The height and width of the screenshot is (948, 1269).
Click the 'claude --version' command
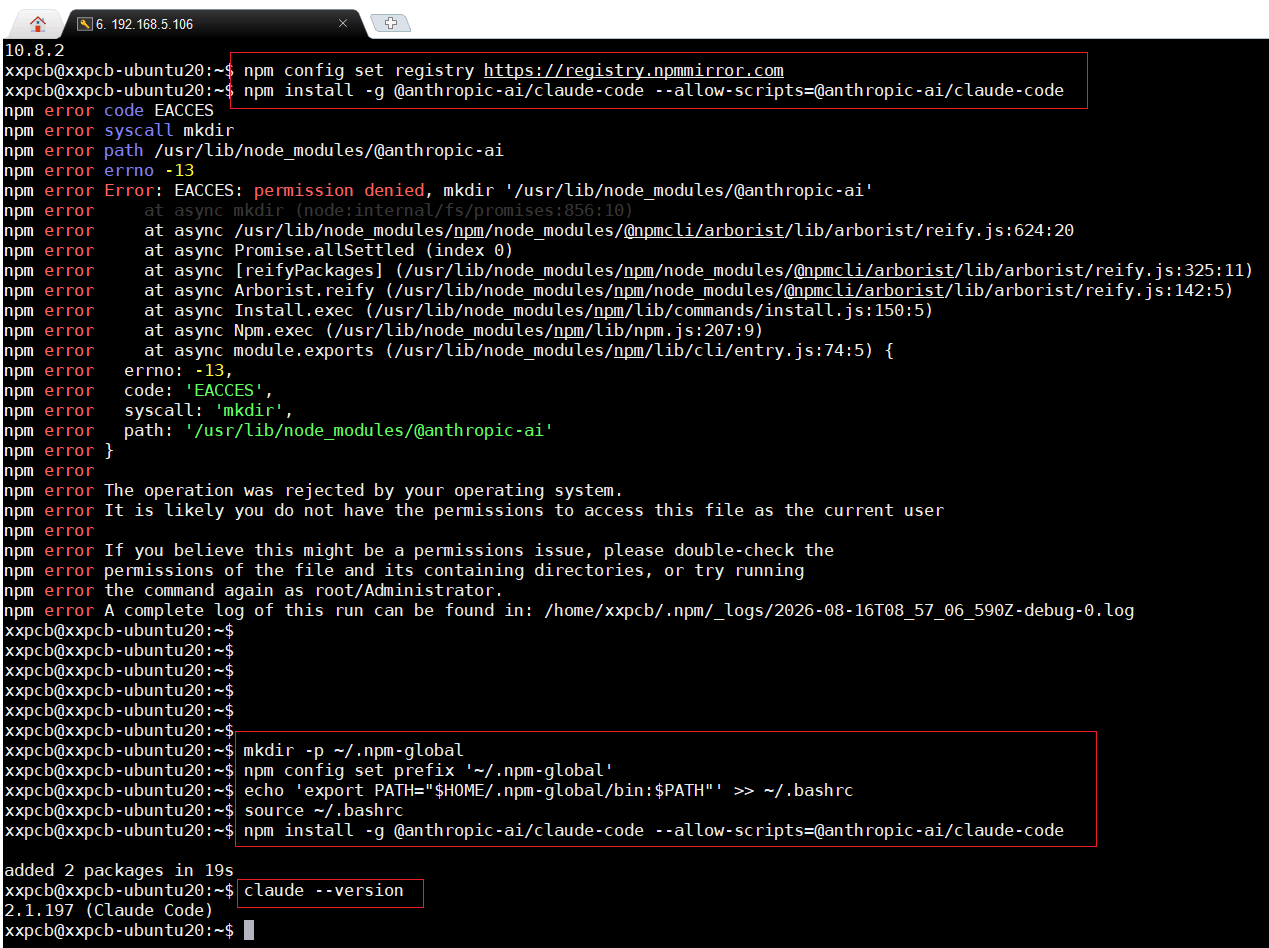324,890
